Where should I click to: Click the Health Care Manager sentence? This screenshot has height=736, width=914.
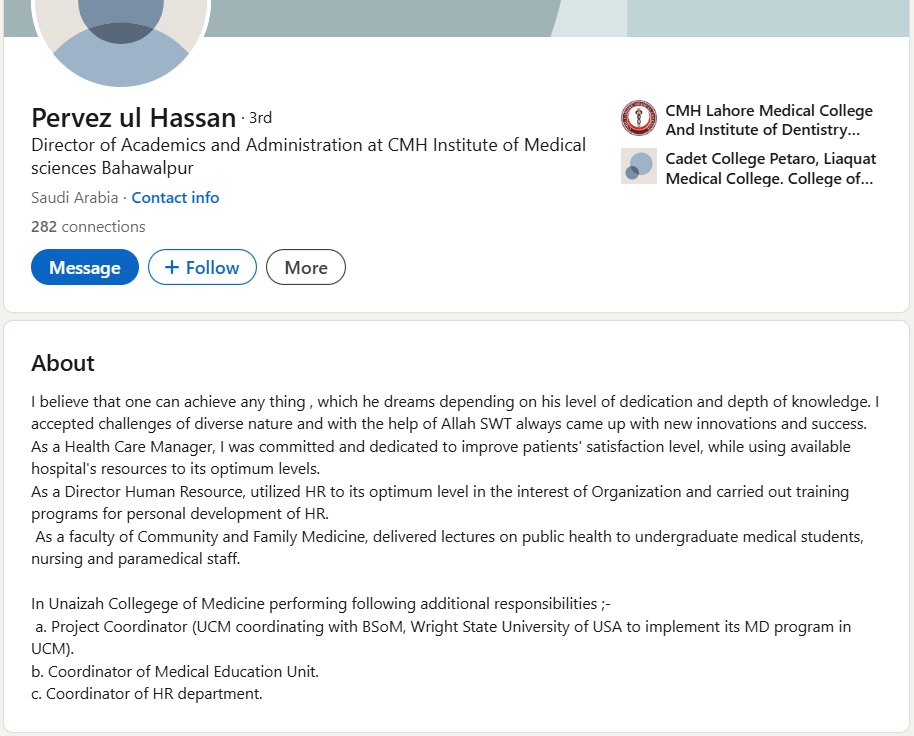coord(440,446)
